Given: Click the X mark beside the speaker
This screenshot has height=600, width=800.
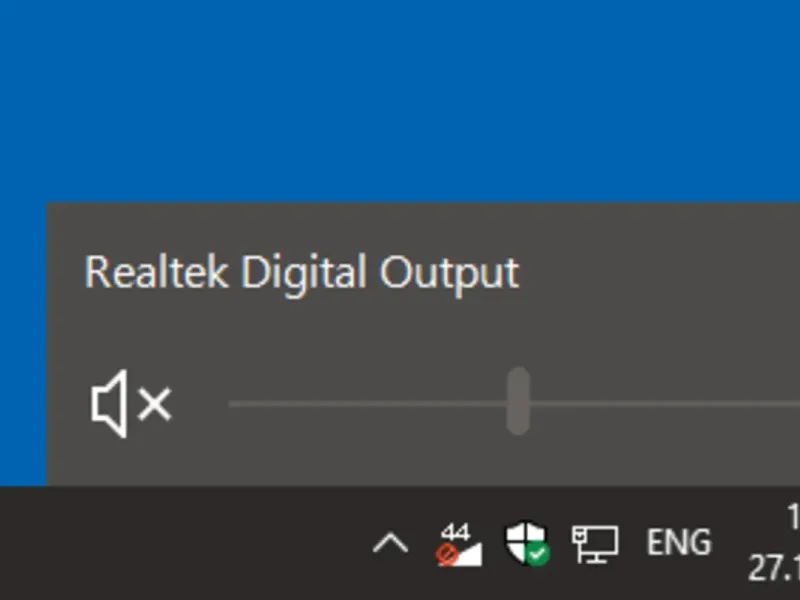Looking at the screenshot, I should click(x=155, y=404).
